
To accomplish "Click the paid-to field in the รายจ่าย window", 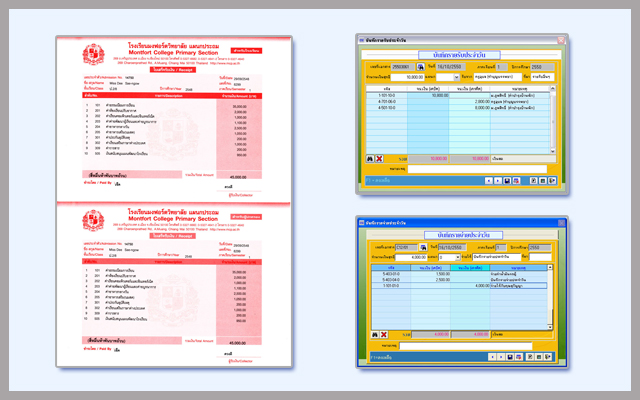I will coord(497,257).
